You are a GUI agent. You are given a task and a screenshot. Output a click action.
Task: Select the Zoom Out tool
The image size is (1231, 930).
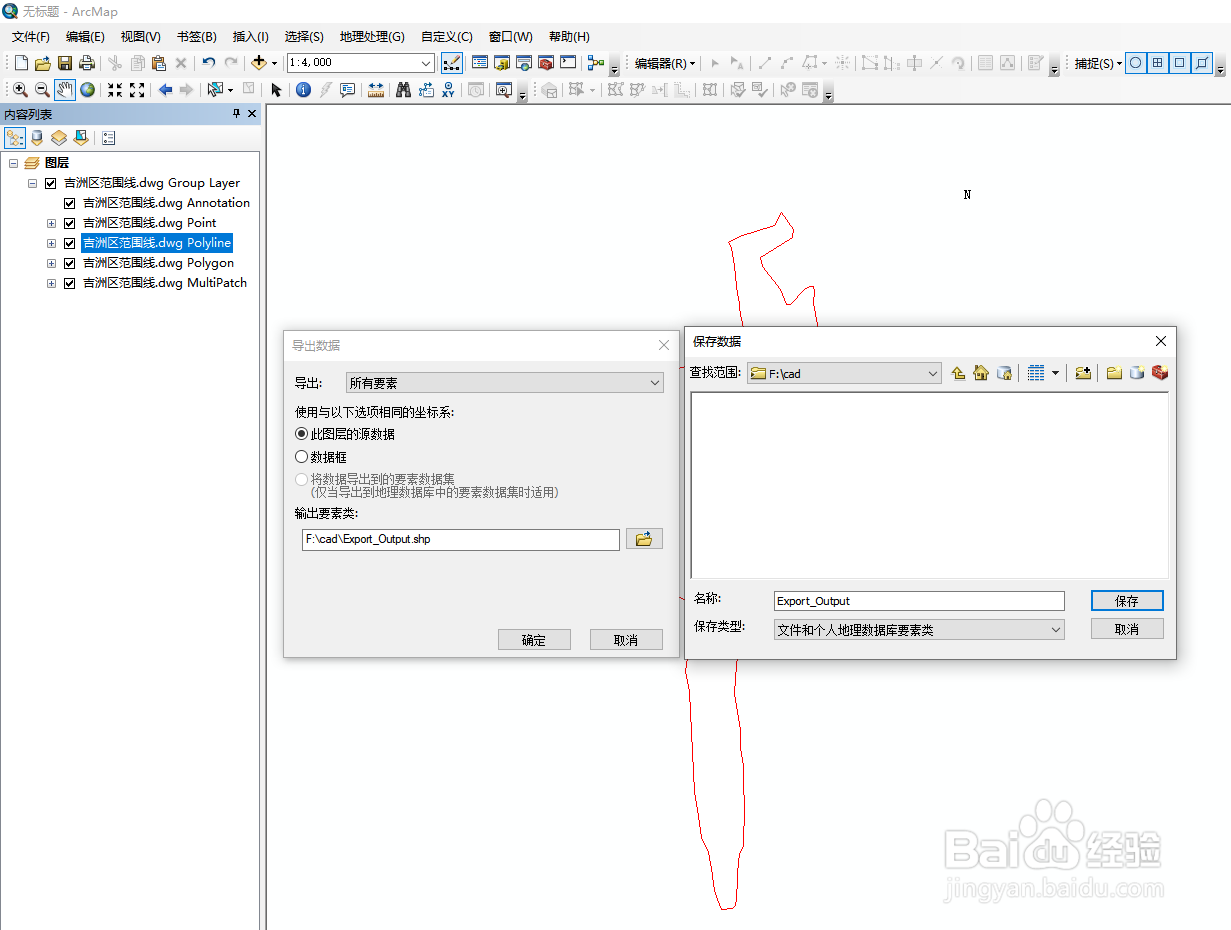pyautogui.click(x=42, y=90)
